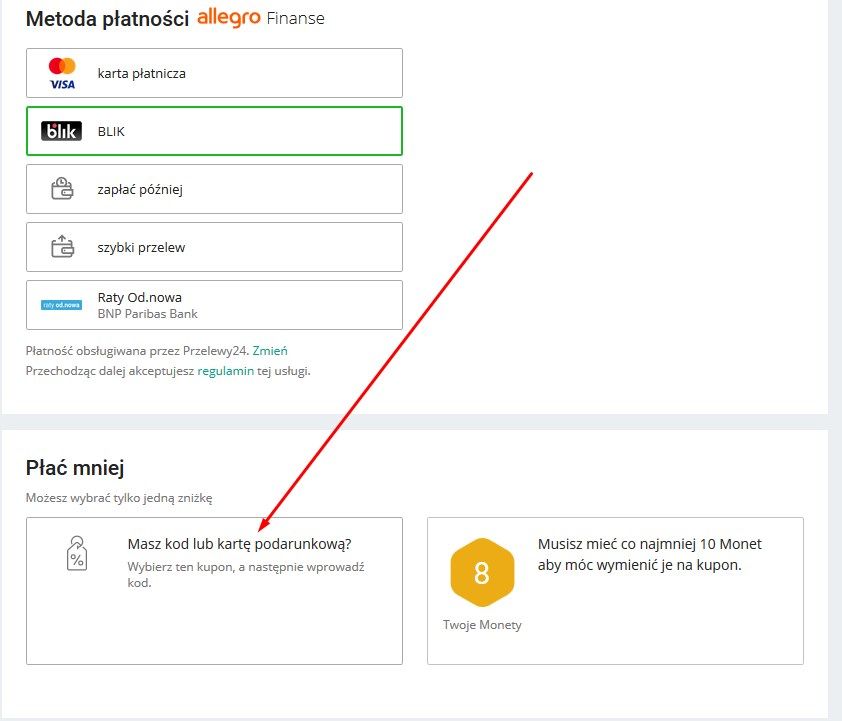
Task: Choose the gift card code coupon box
Action: click(x=214, y=590)
